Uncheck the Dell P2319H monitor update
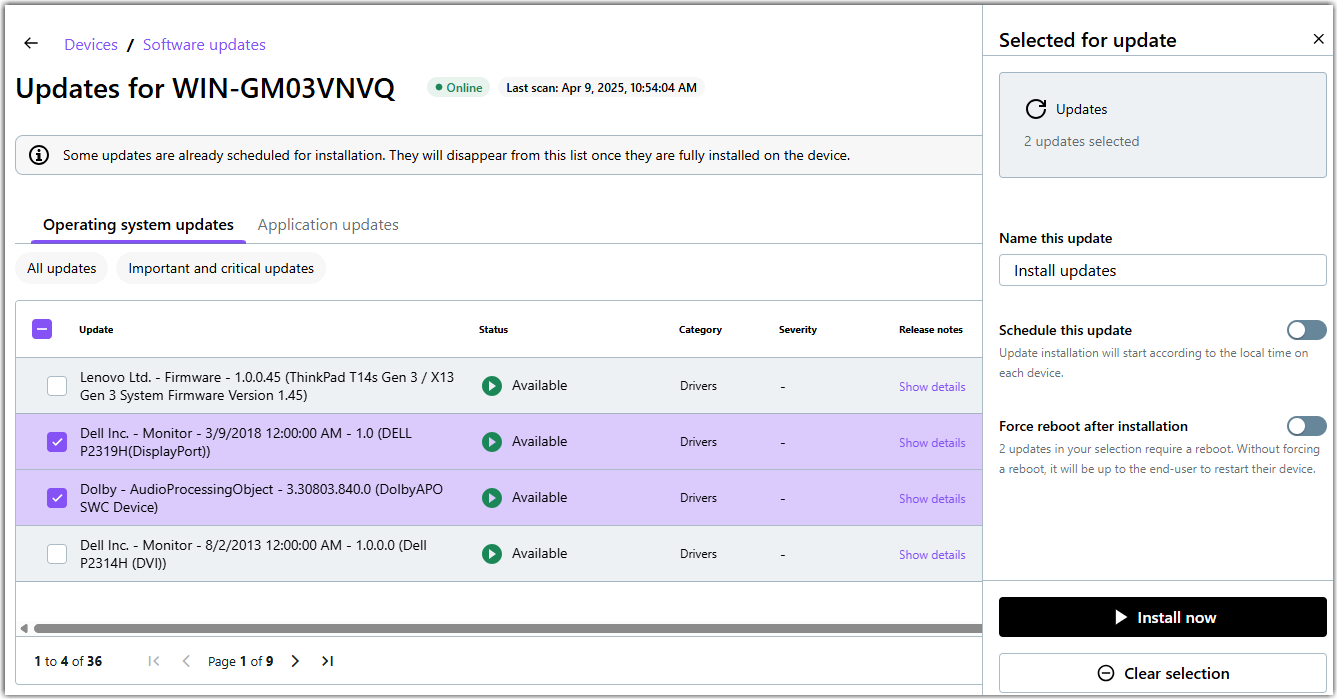 (x=57, y=442)
